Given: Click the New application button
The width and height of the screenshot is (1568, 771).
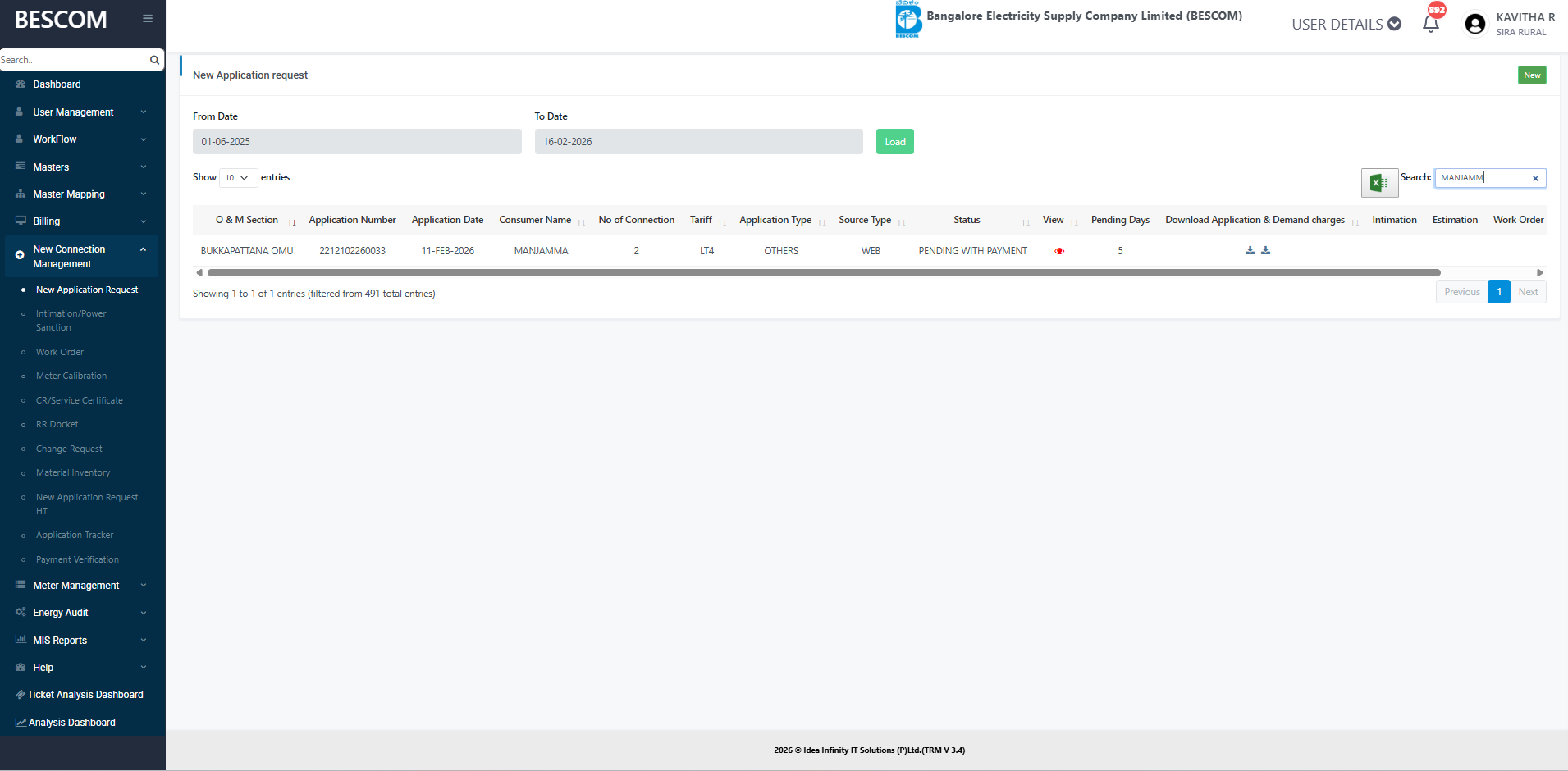Looking at the screenshot, I should [x=1531, y=75].
